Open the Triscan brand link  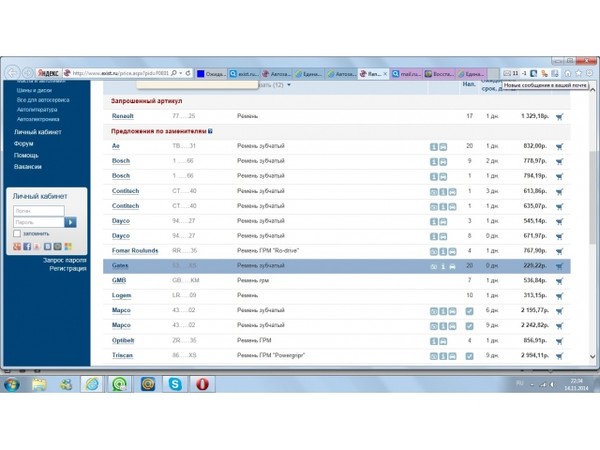122,355
